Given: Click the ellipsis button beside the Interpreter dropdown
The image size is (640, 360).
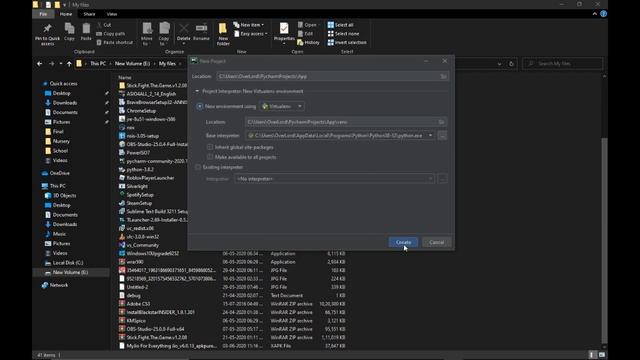Looking at the screenshot, I should coord(442,179).
